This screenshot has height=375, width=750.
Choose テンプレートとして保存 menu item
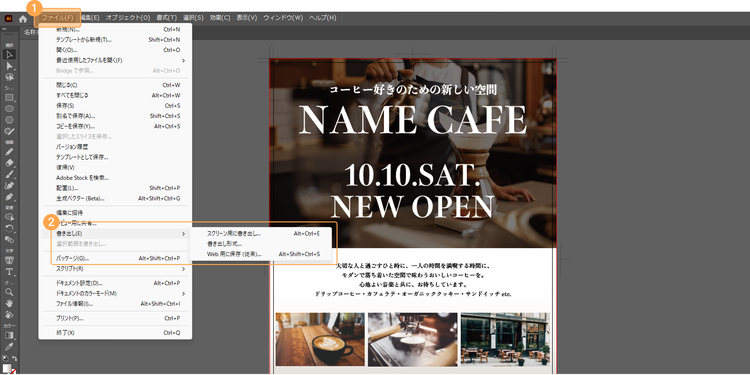point(115,157)
